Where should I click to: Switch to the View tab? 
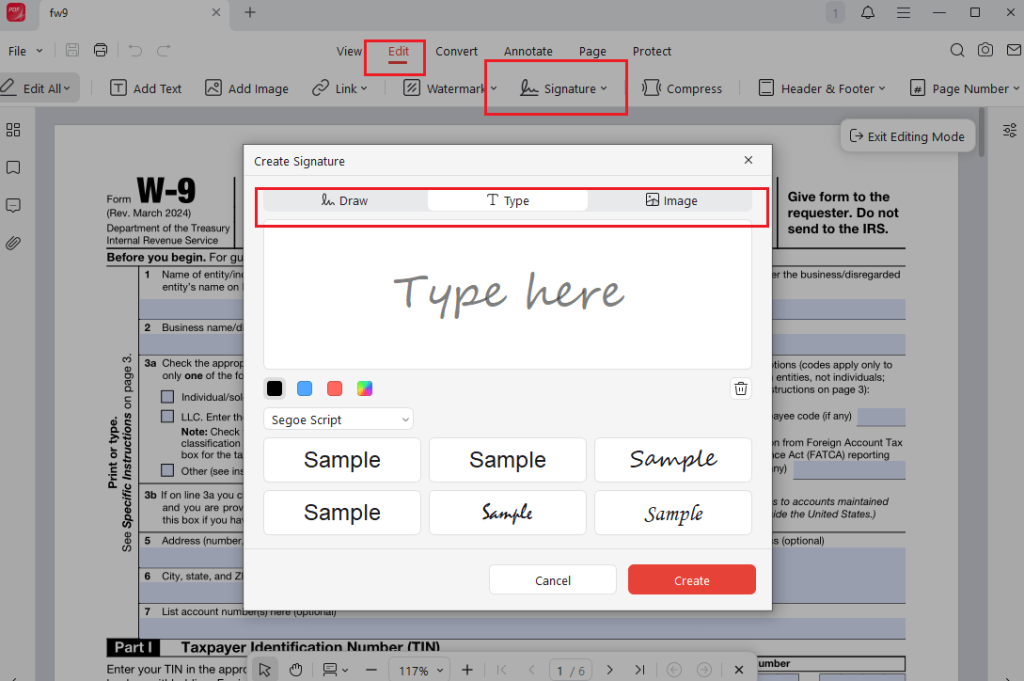[349, 51]
